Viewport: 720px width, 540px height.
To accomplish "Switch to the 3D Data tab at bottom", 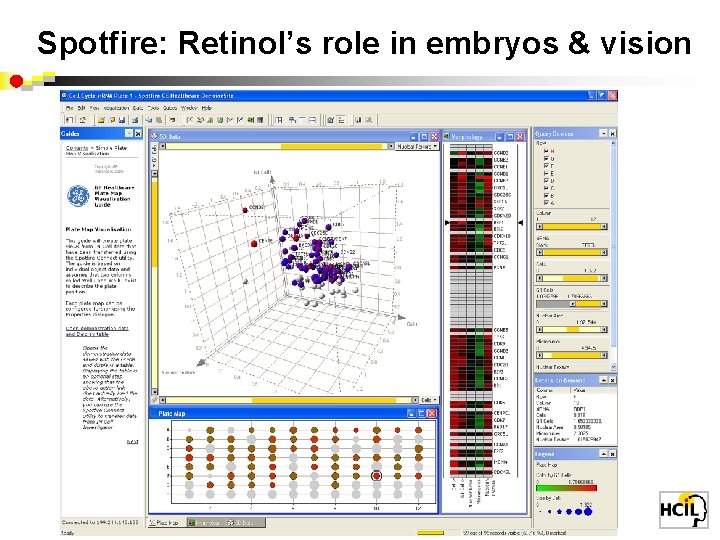I will [244, 523].
